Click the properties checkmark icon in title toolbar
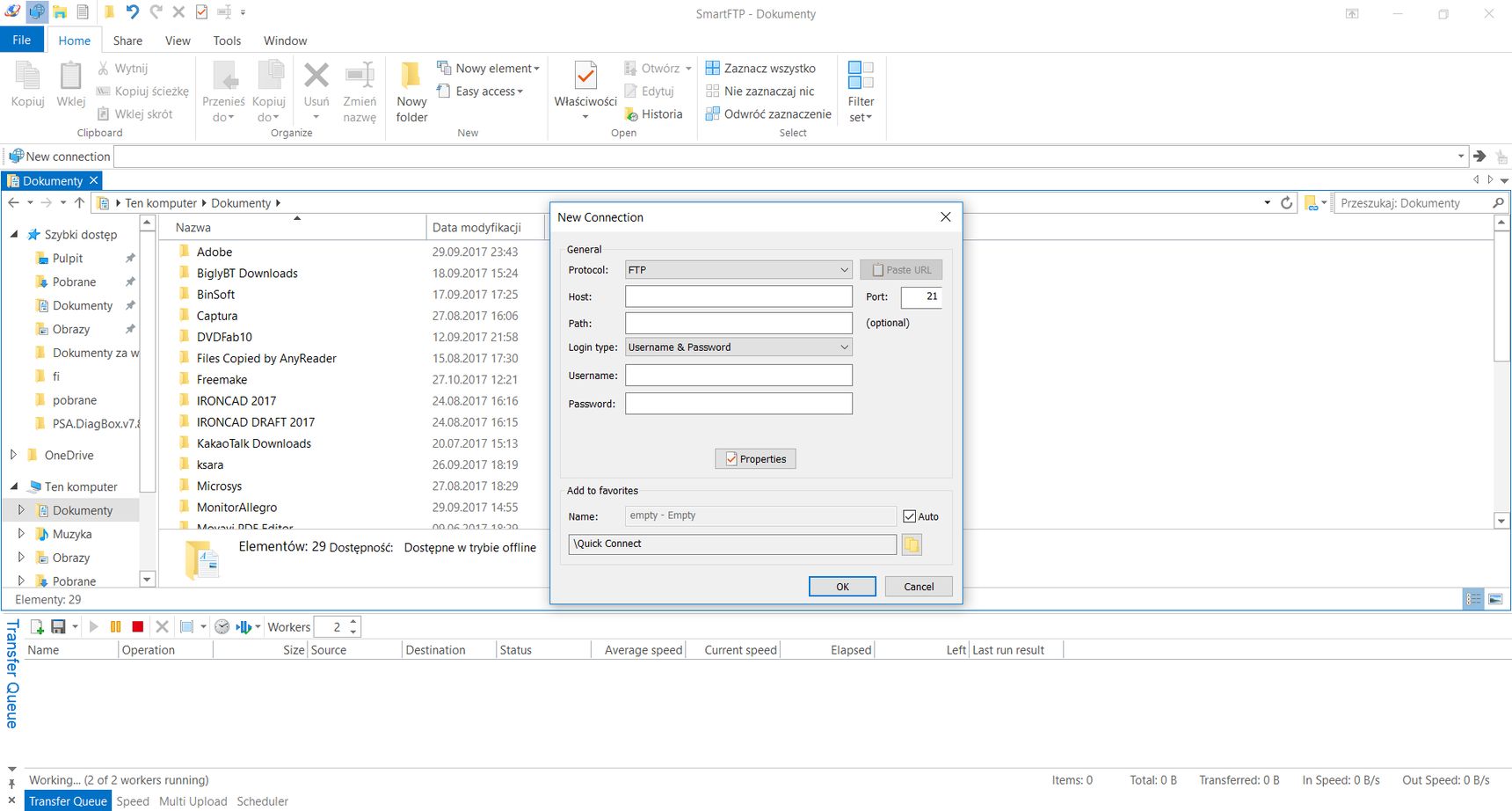 pyautogui.click(x=201, y=12)
